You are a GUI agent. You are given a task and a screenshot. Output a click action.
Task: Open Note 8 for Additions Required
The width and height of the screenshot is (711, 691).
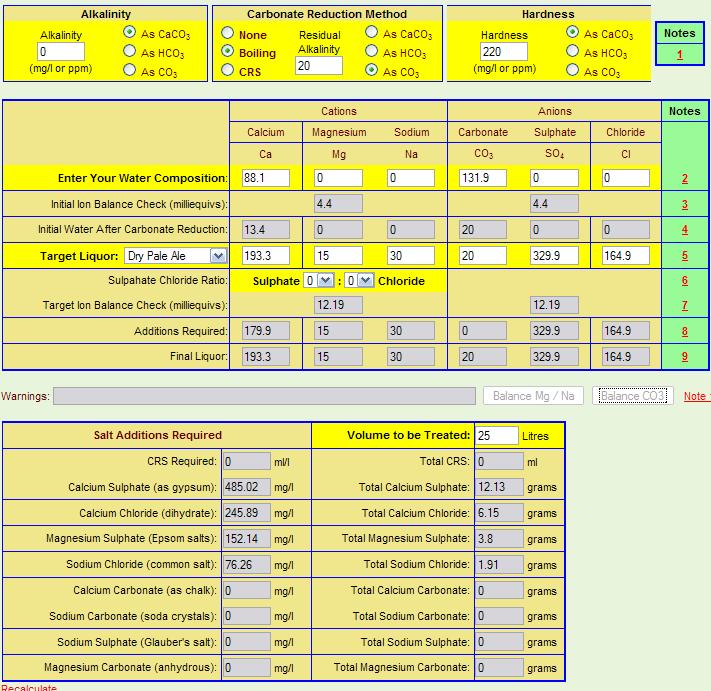coord(685,331)
